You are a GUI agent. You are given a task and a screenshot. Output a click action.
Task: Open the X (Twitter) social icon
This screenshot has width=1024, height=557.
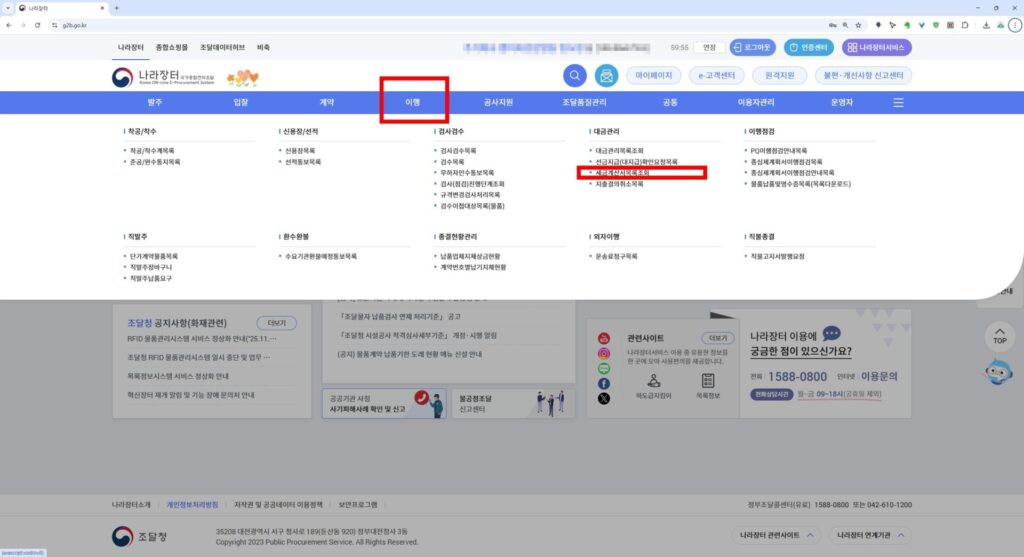[603, 398]
